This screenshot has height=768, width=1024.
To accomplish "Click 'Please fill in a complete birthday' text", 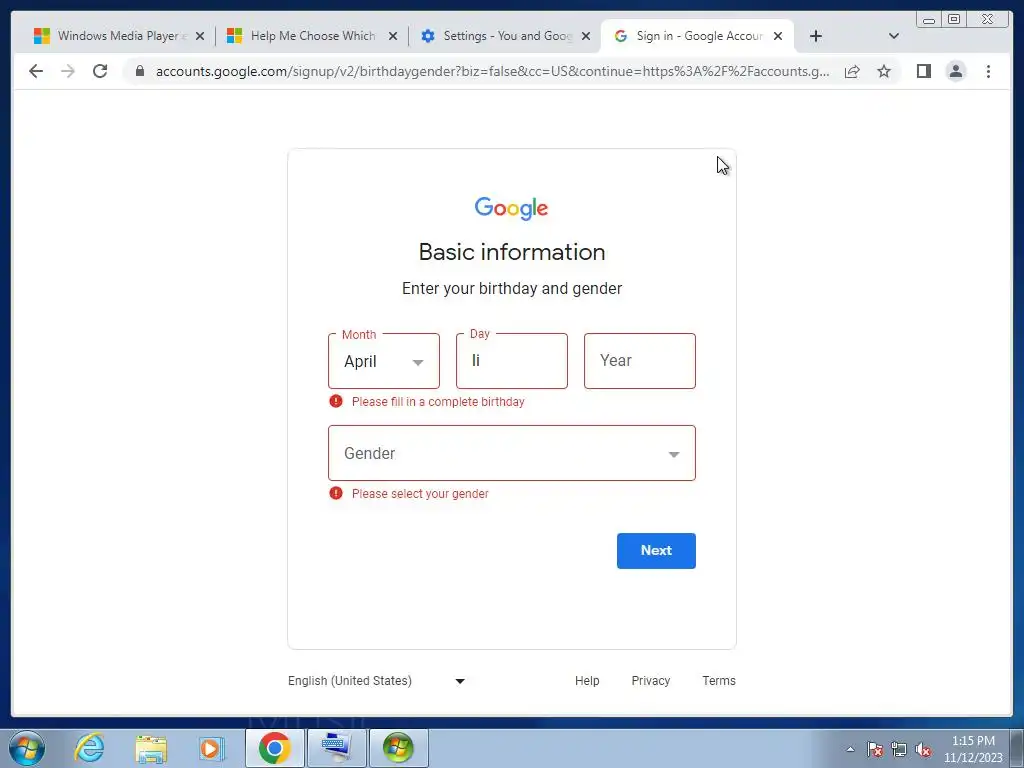I will tap(438, 402).
